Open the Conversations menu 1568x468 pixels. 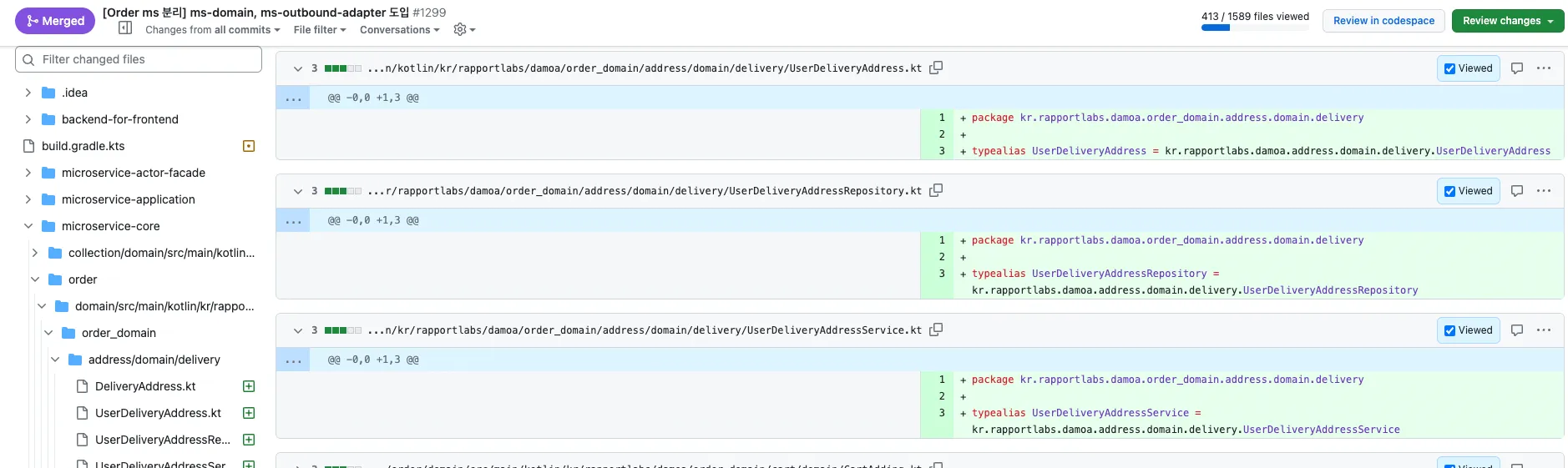tap(399, 29)
